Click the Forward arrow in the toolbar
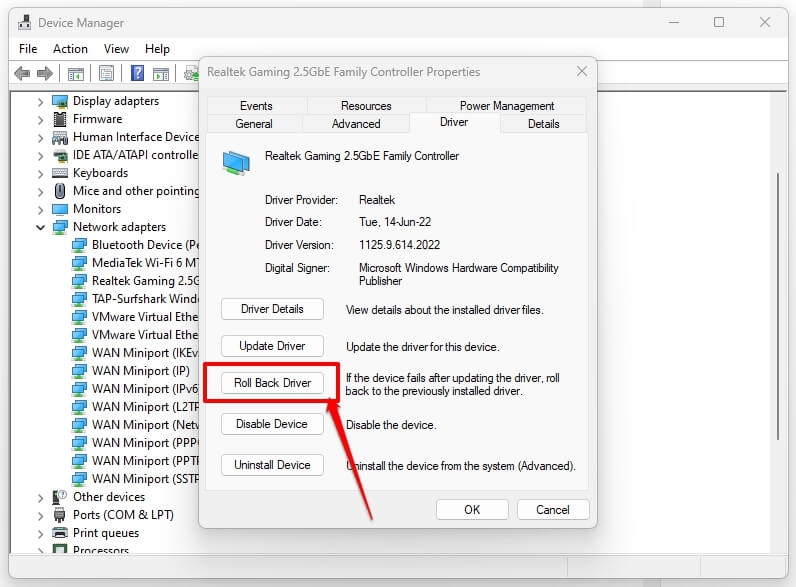This screenshot has width=796, height=587. [45, 74]
